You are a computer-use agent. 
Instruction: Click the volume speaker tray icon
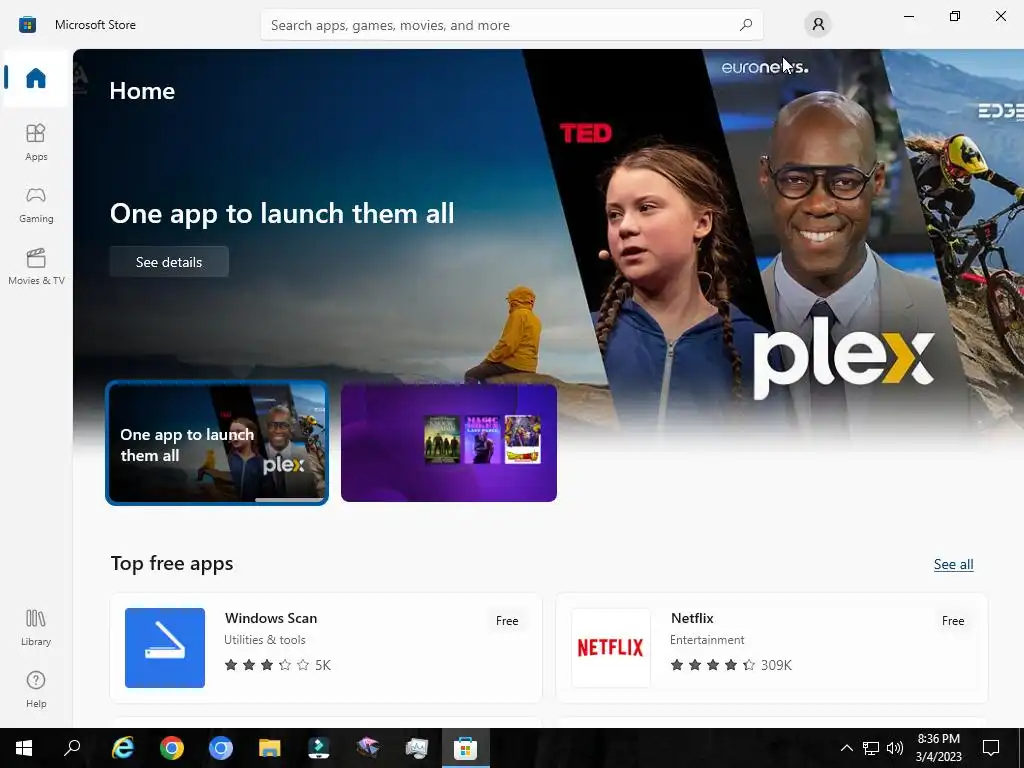pos(895,748)
